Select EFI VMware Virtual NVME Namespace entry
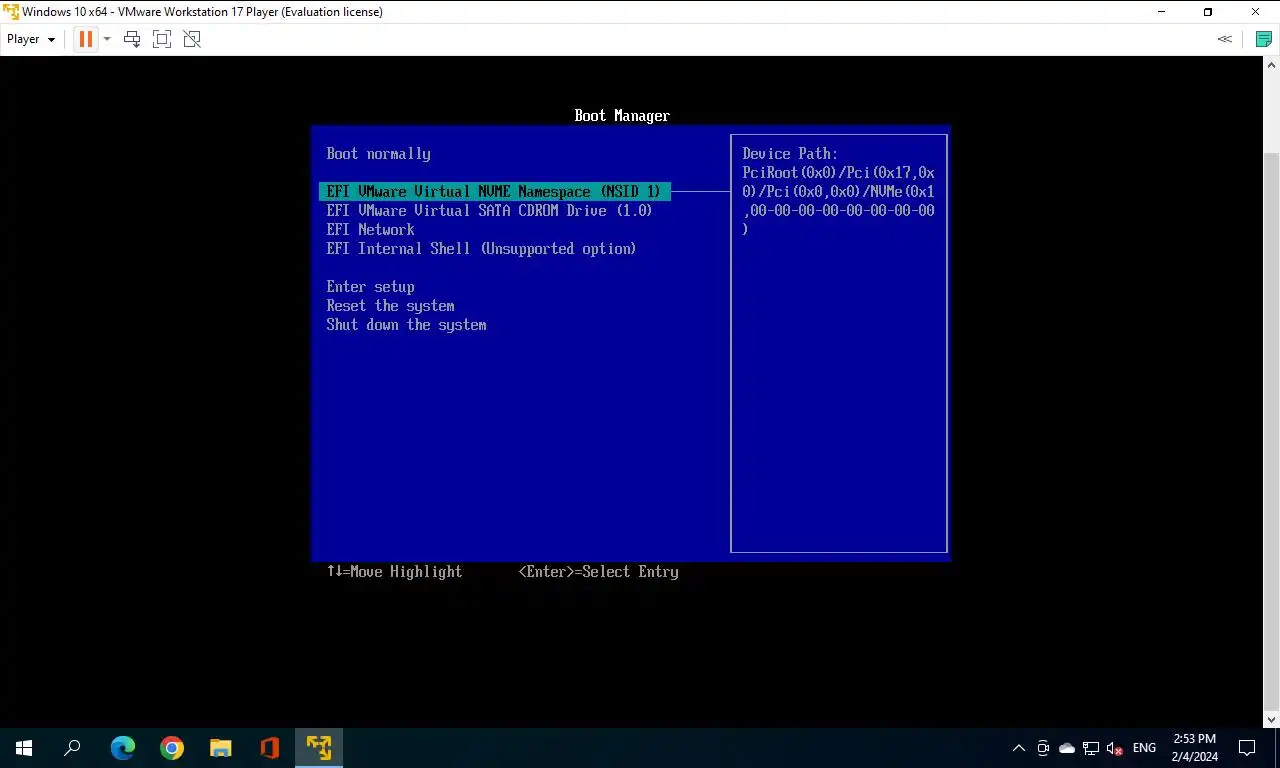Viewport: 1280px width, 768px height. coord(495,191)
